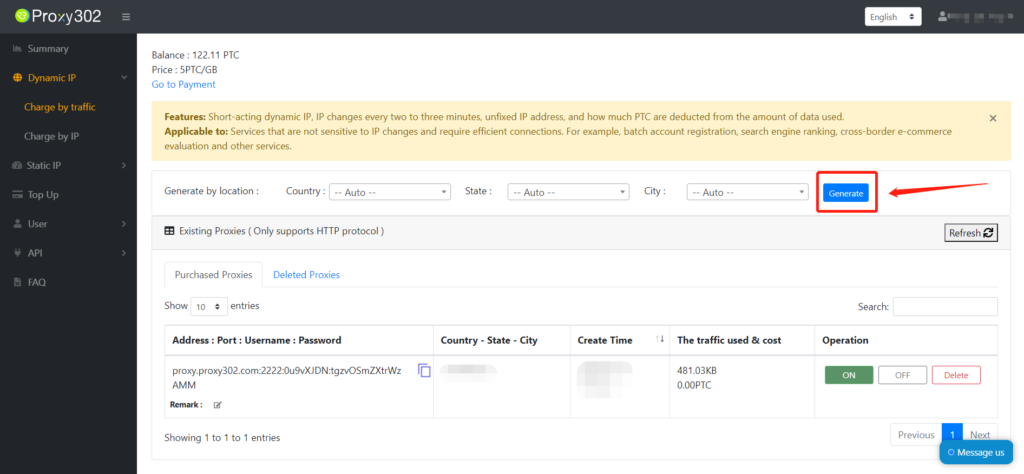Close the yellow features notice
The image size is (1024, 474).
992,118
